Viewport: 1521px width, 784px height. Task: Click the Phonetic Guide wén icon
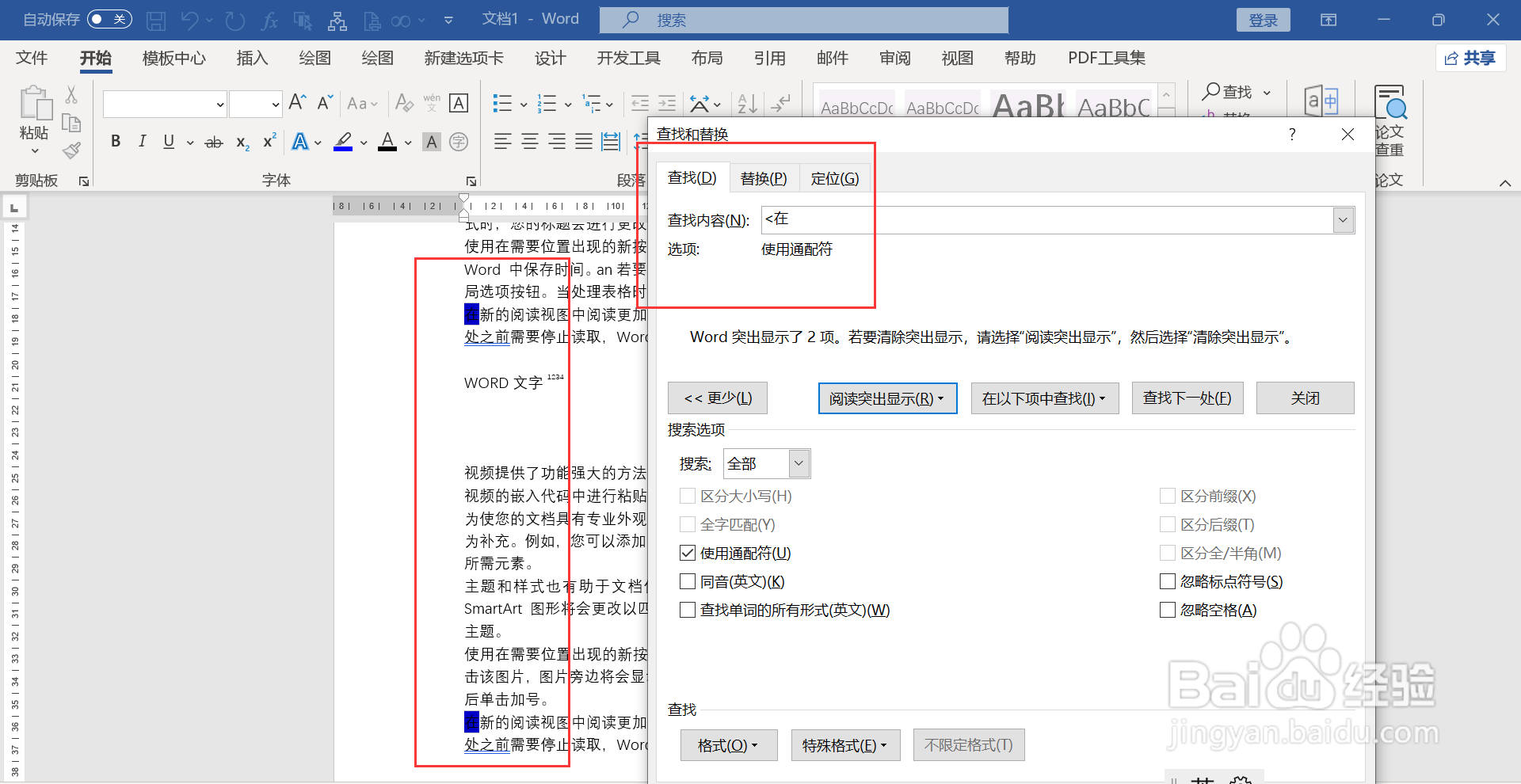click(432, 103)
